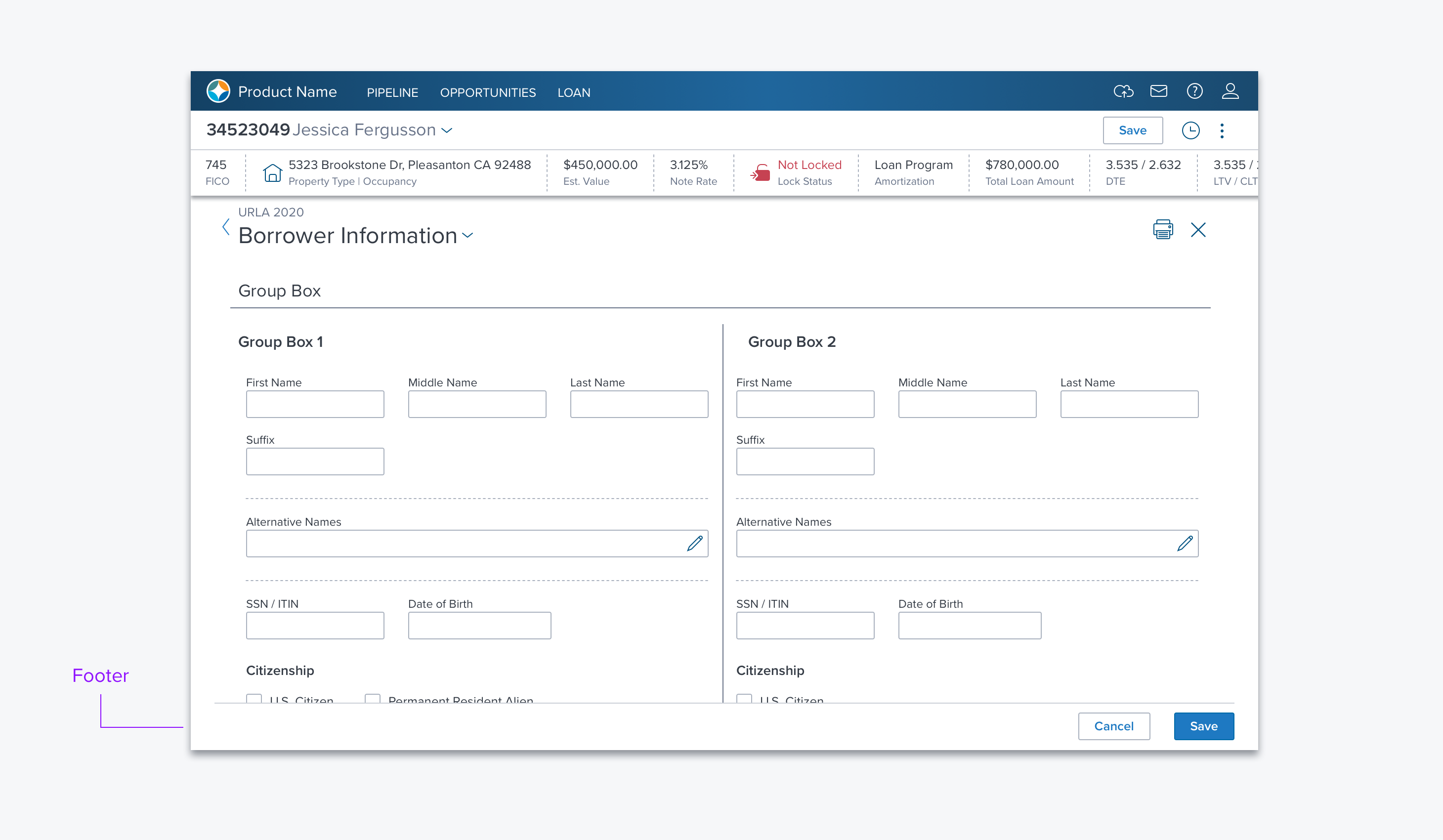Open the mail envelope icon

click(1158, 91)
